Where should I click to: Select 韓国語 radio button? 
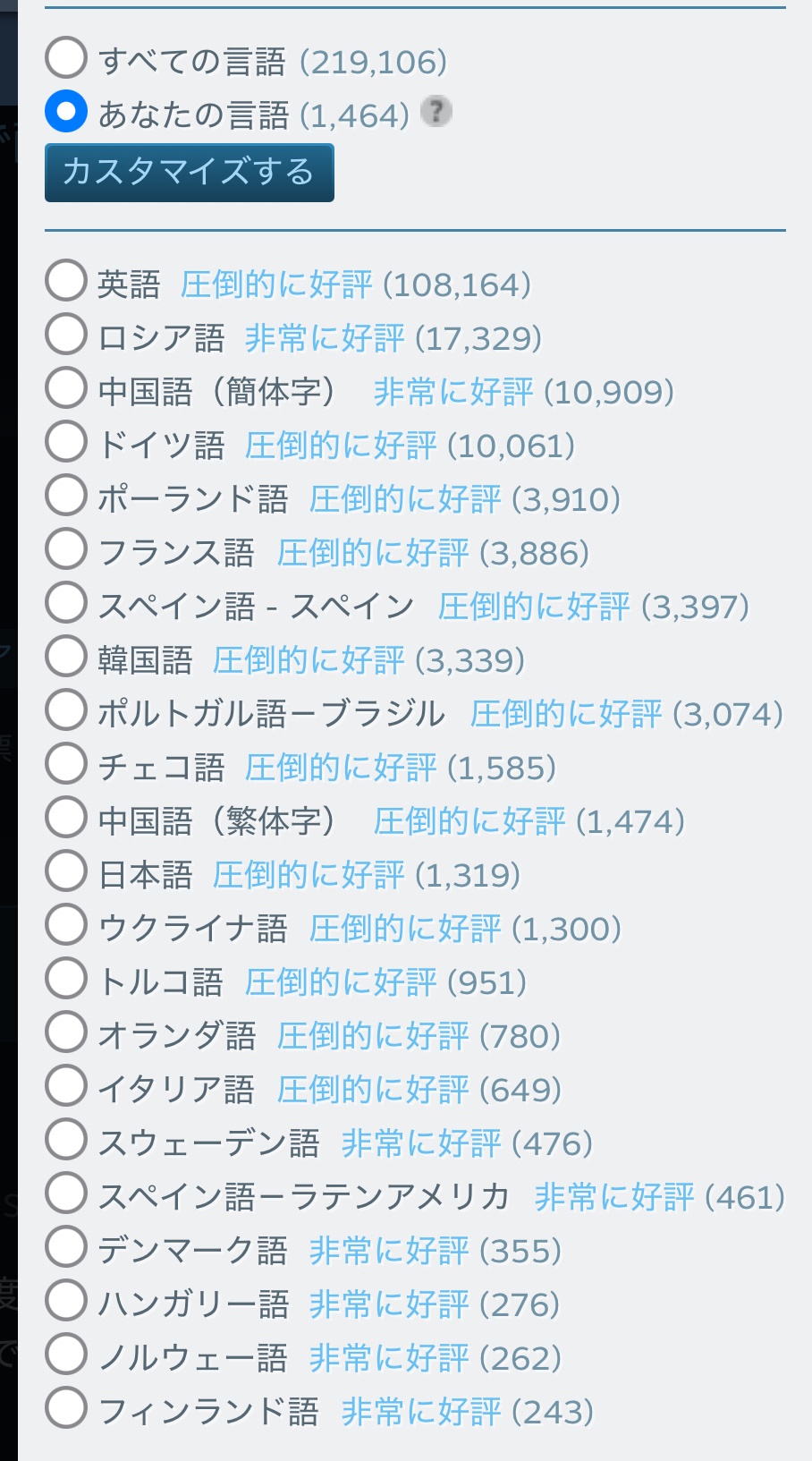pyautogui.click(x=66, y=658)
